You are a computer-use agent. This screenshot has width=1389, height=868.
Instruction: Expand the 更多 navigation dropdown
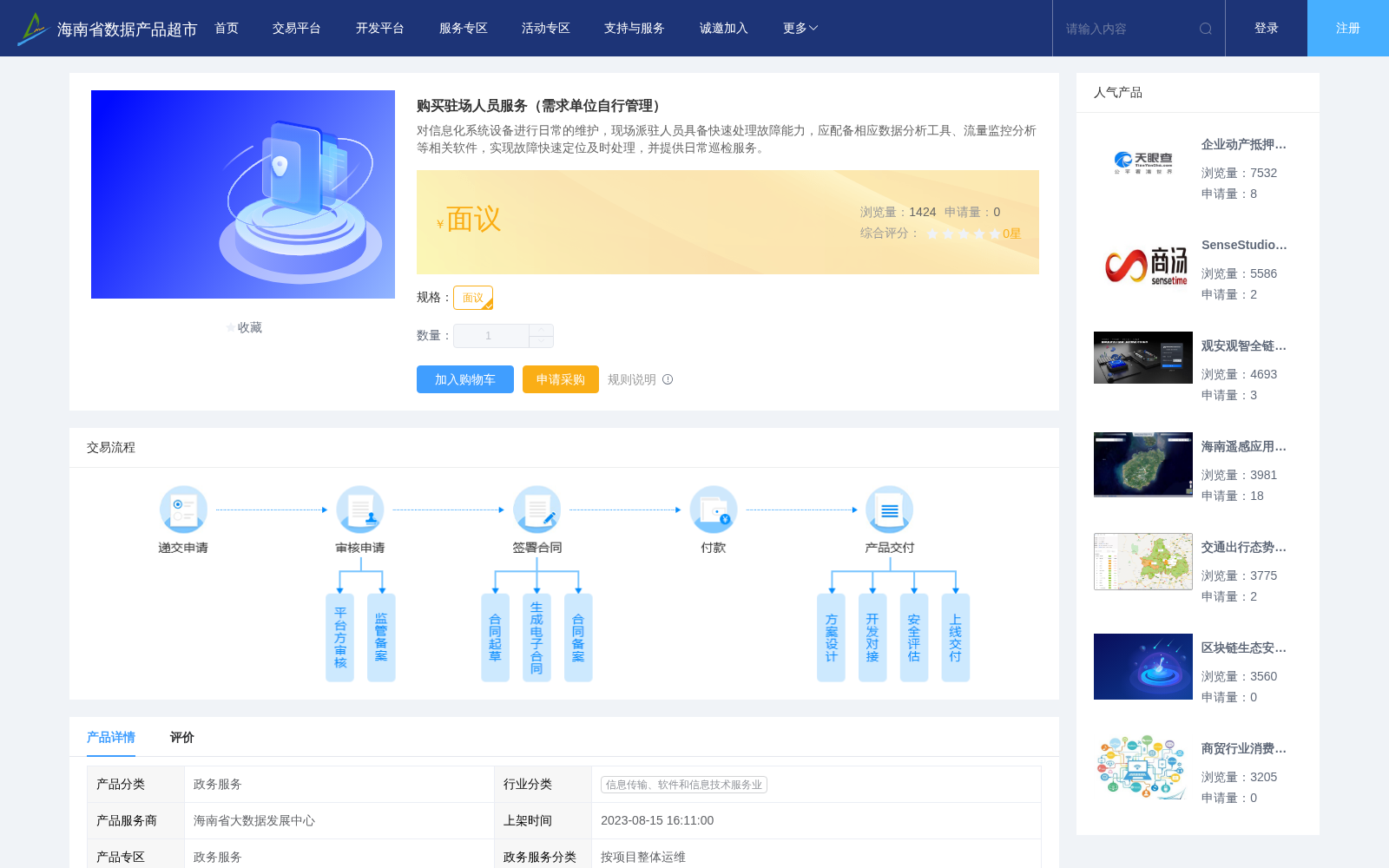tap(800, 29)
